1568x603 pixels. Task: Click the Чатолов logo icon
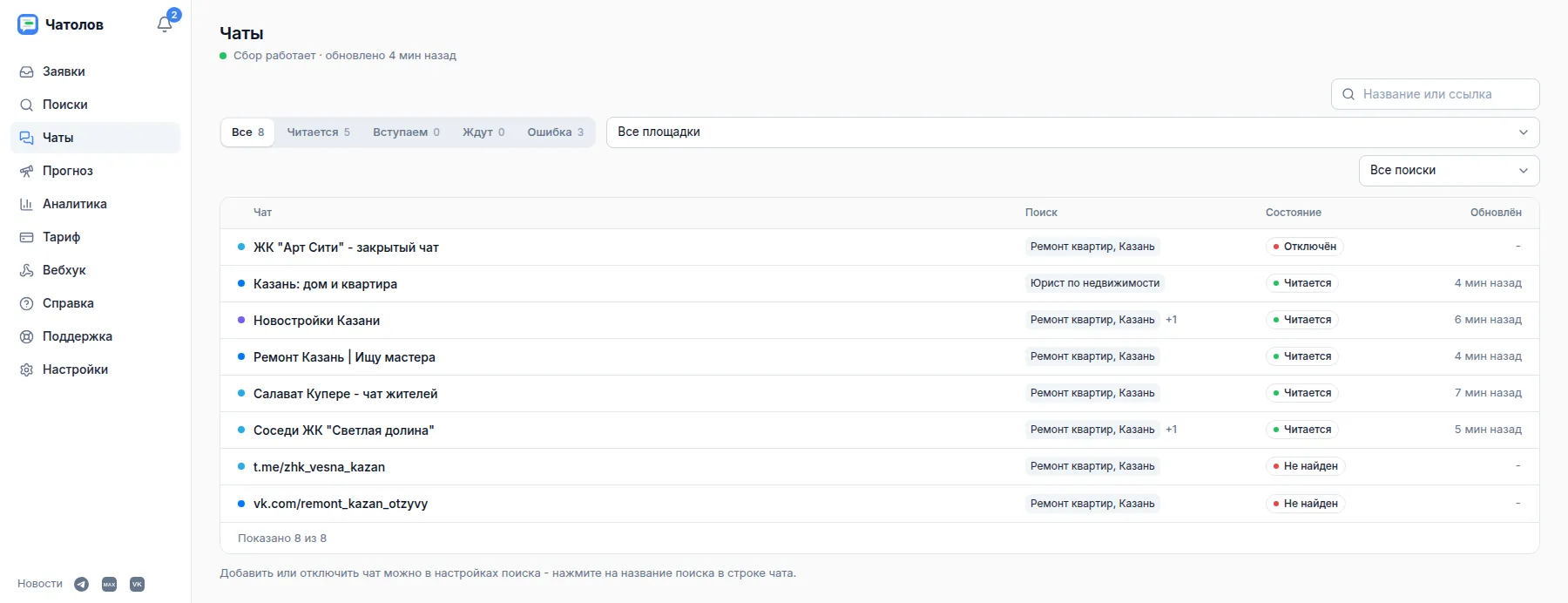click(x=28, y=24)
